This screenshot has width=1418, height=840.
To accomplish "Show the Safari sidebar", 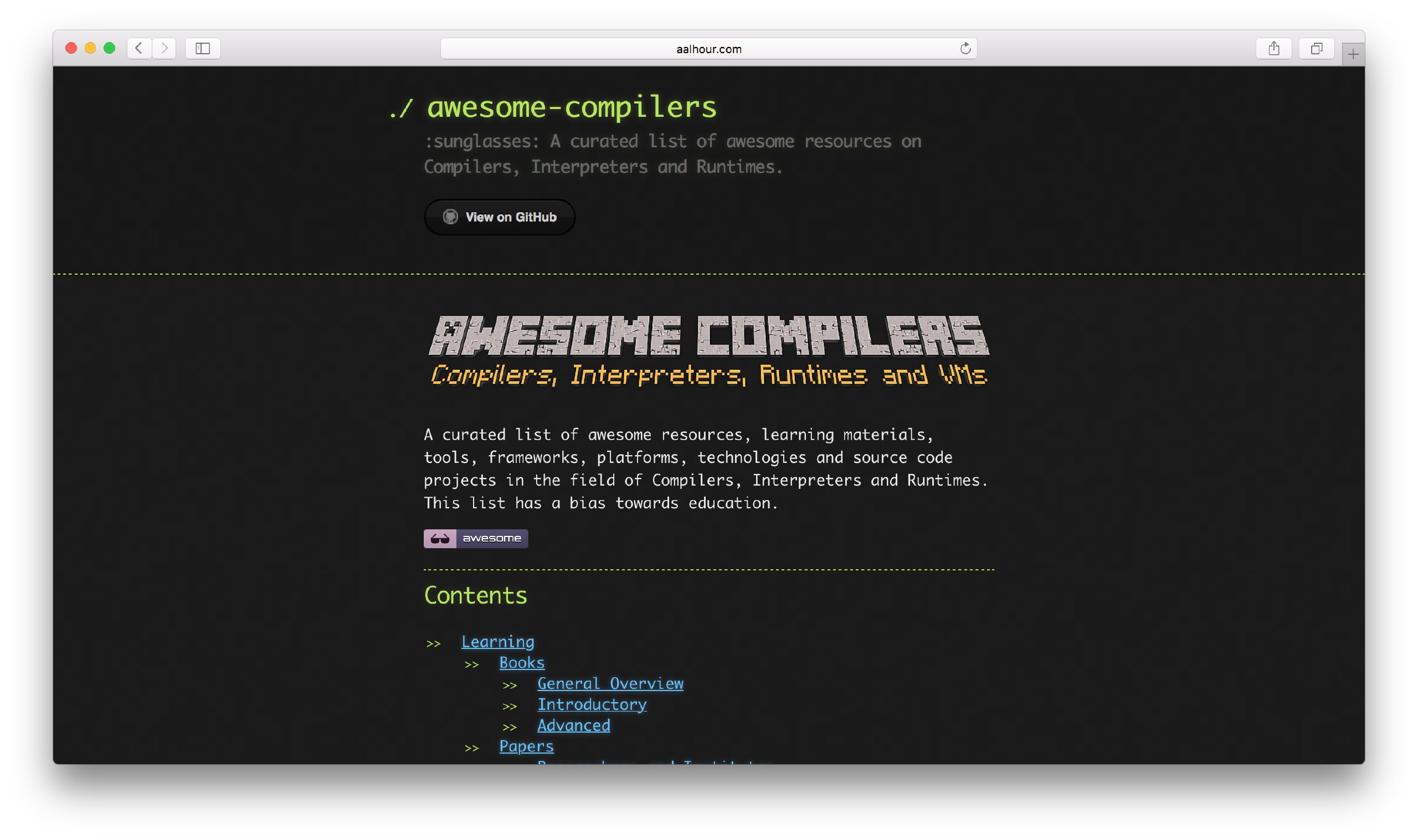I will tap(203, 48).
